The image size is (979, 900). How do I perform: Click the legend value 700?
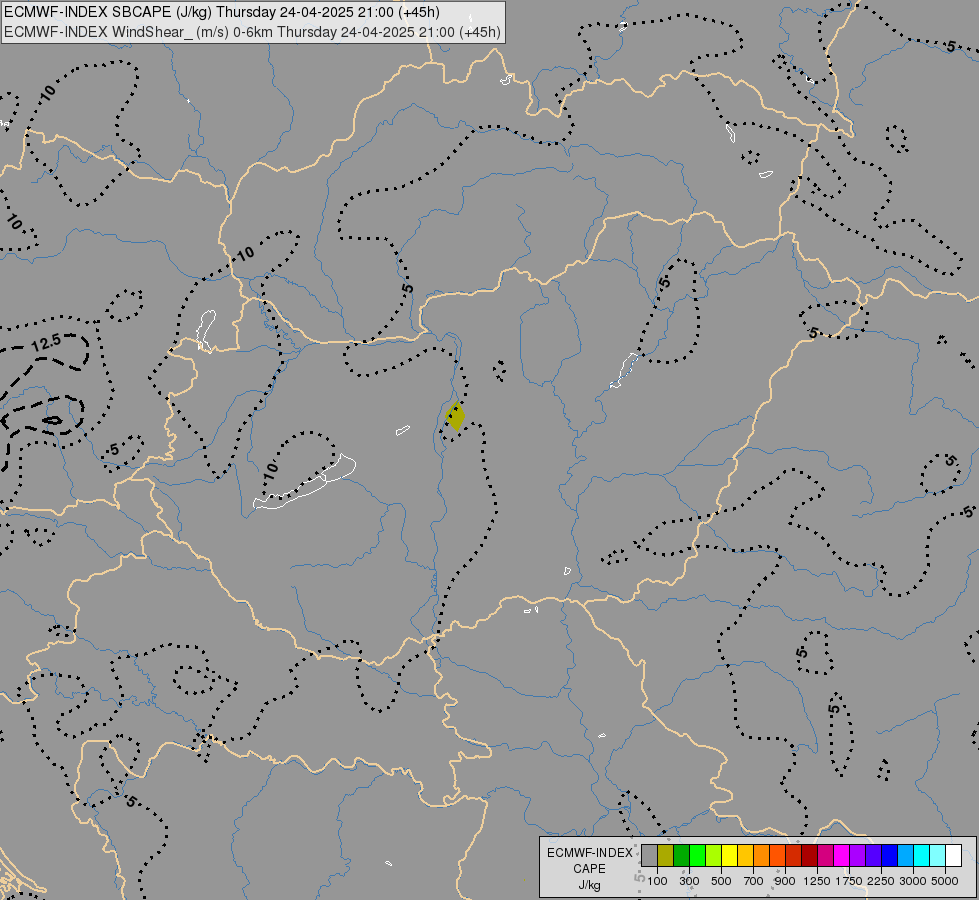click(754, 881)
